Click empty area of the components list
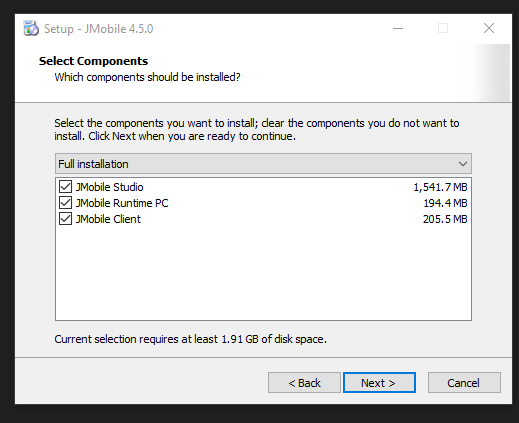This screenshot has height=423, width=519. 263,273
